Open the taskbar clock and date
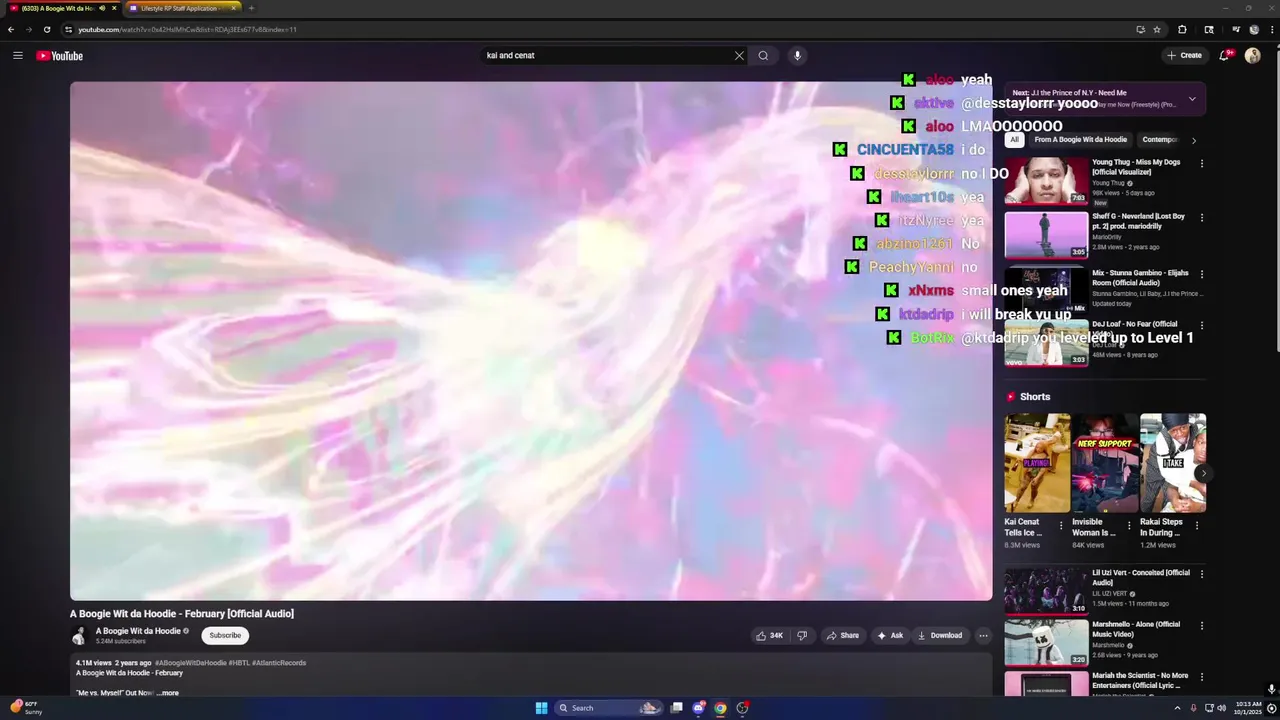1280x720 pixels. pyautogui.click(x=1248, y=708)
